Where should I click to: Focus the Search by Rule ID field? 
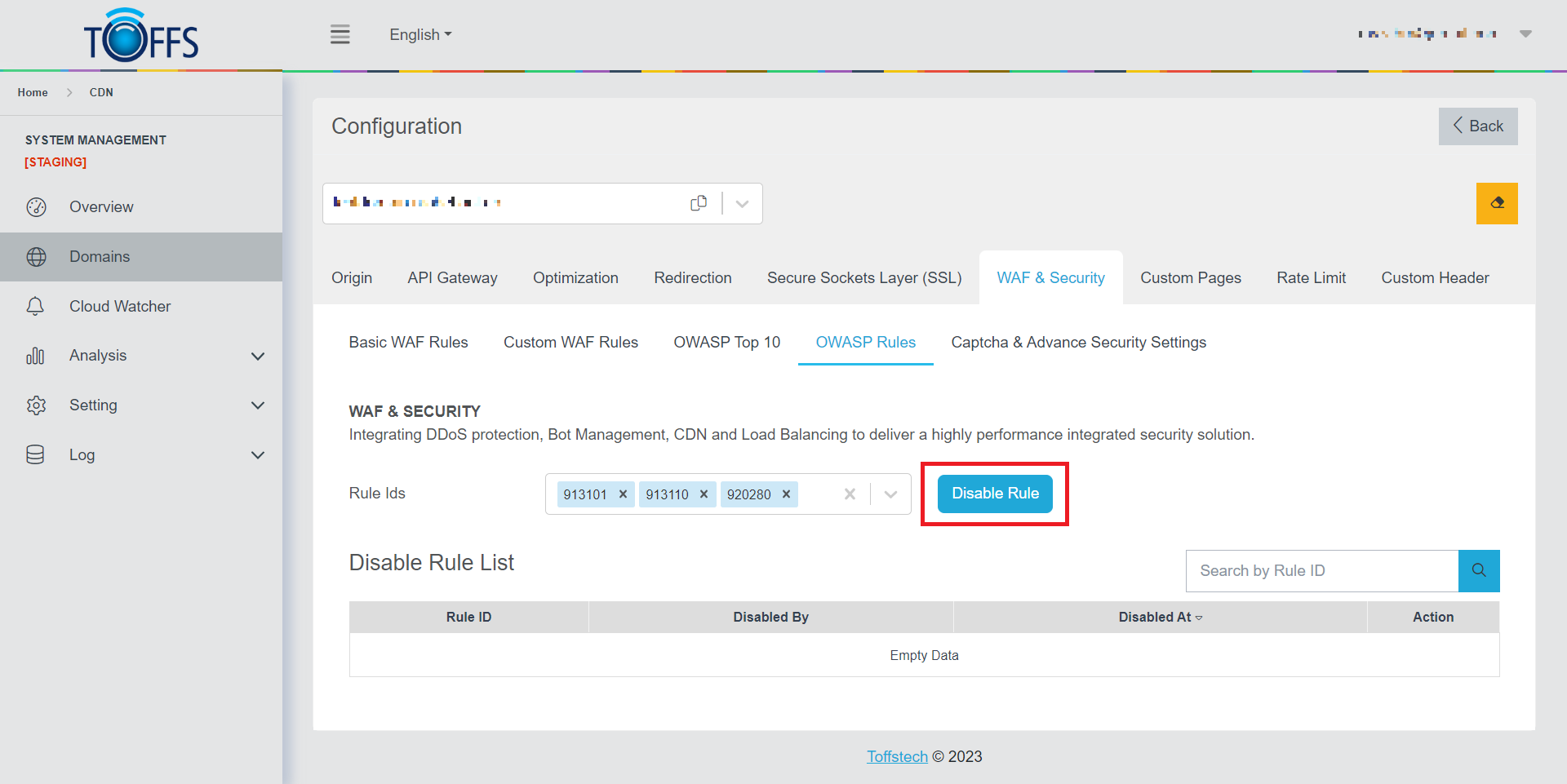[1321, 571]
